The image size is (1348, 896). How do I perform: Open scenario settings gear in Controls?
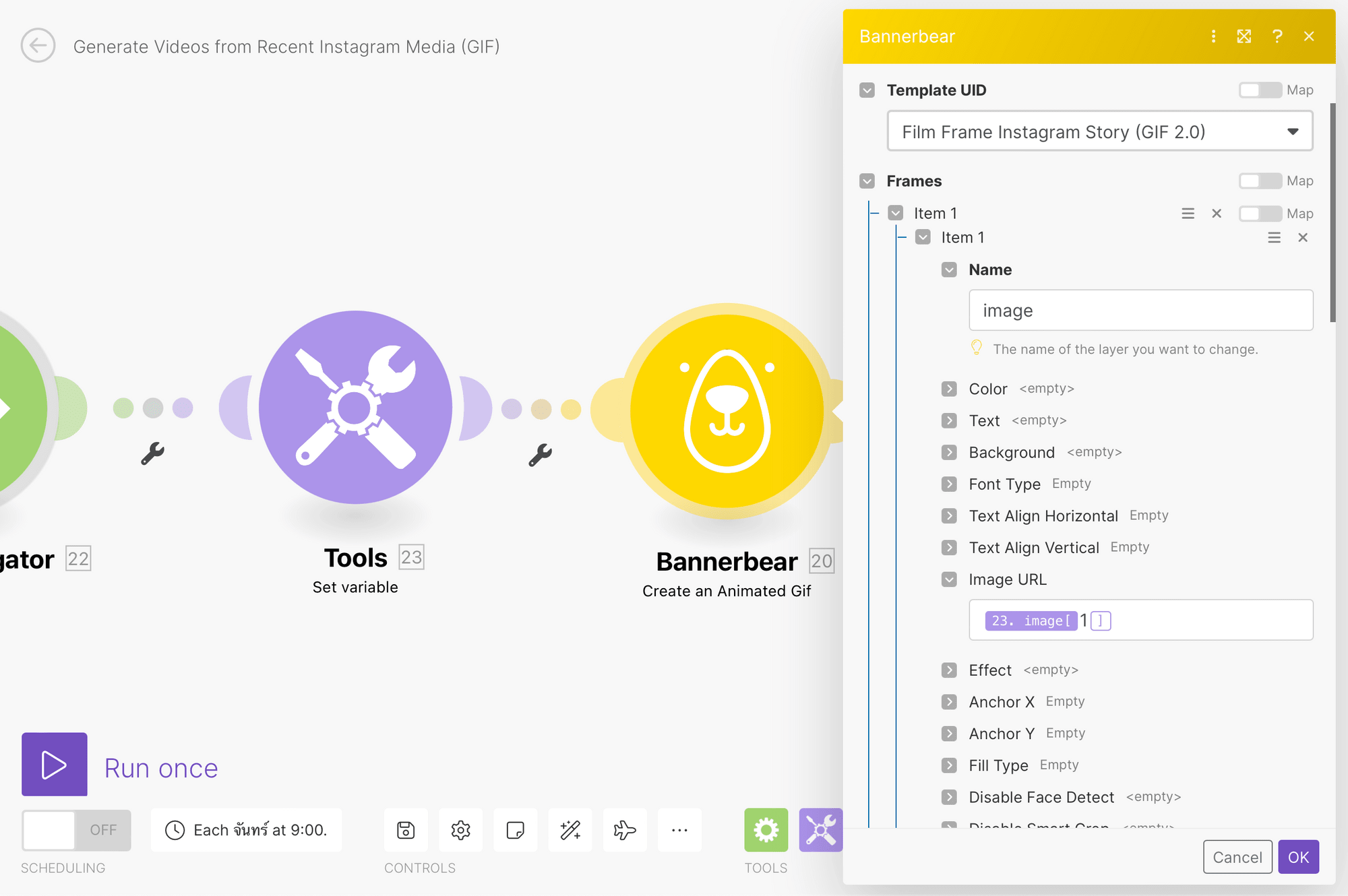pyautogui.click(x=460, y=830)
